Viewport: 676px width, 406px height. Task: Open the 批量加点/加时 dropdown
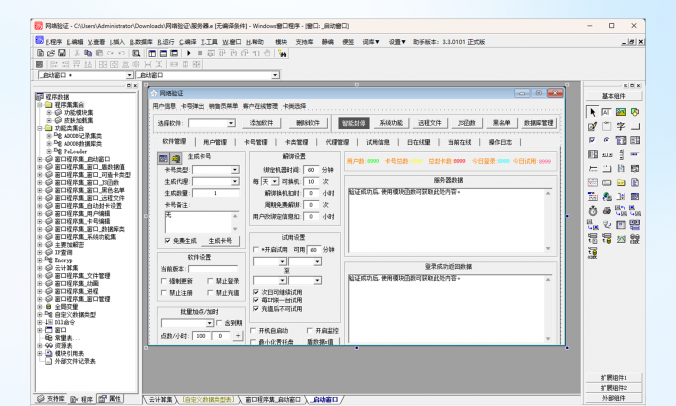(x=210, y=323)
